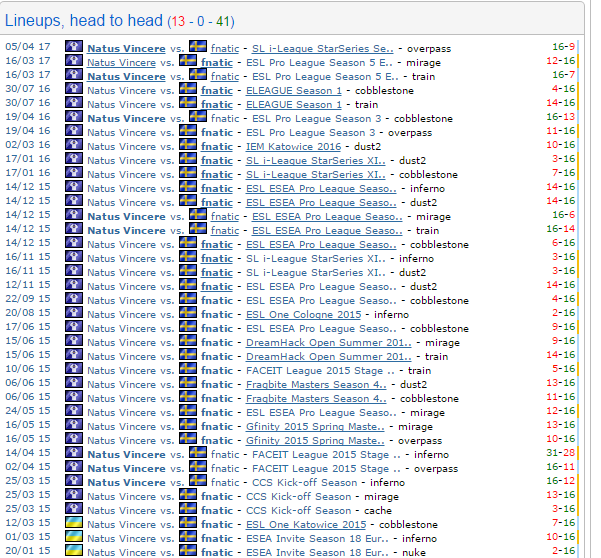Click the 31-28 score in 14/04 15 row

pyautogui.click(x=560, y=453)
